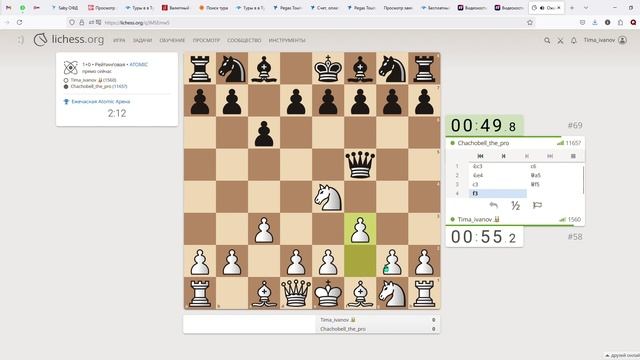The image size is (640, 360).
Task: Open the ATOMIC variant link
Action: pos(138,64)
